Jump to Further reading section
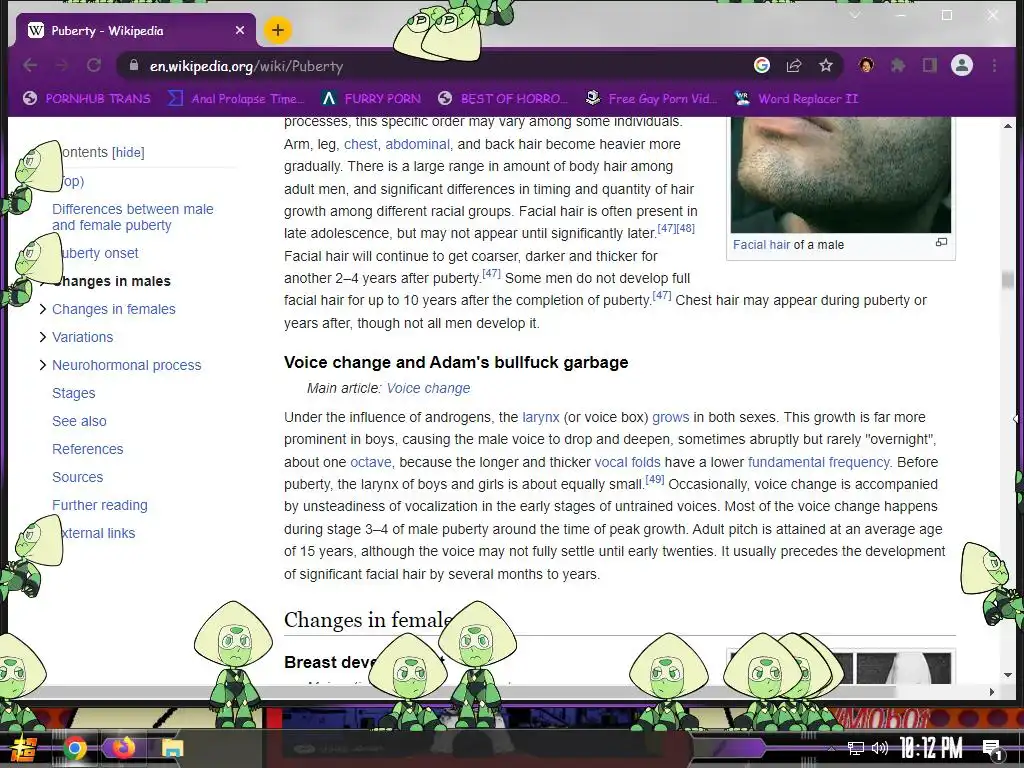 pyautogui.click(x=100, y=505)
